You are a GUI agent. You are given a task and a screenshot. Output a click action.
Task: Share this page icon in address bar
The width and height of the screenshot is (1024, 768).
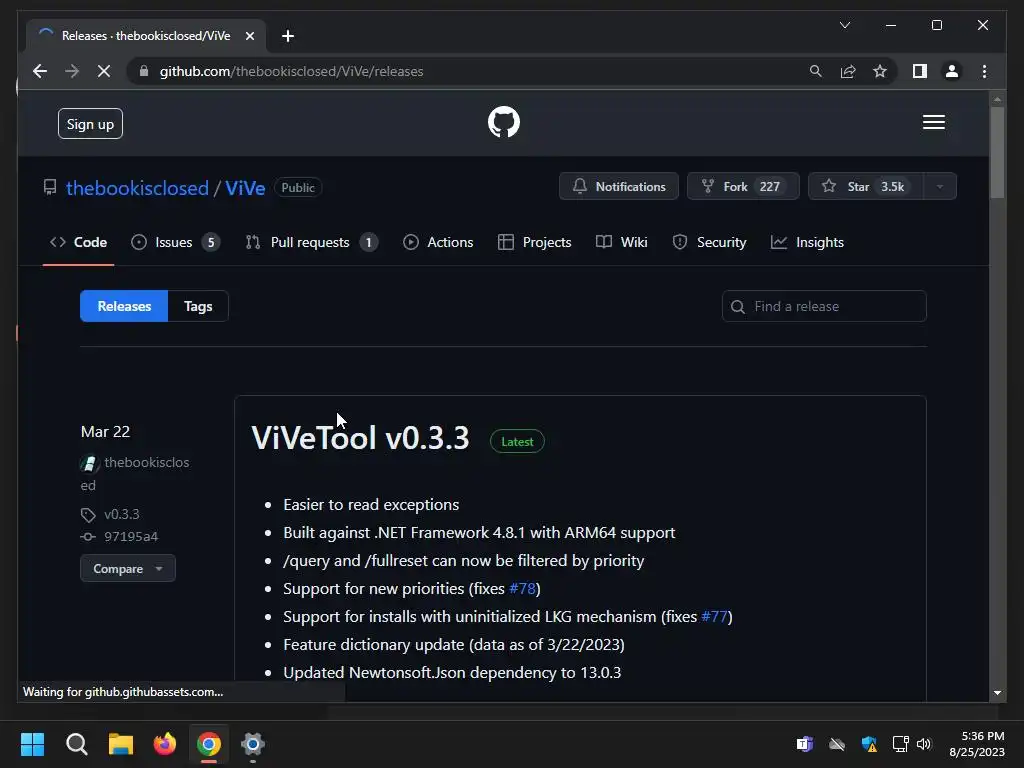point(848,71)
